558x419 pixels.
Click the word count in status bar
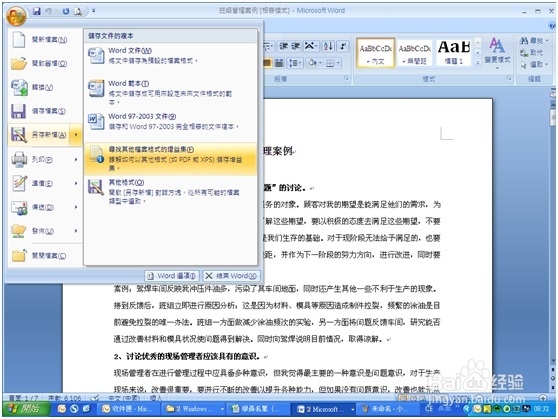point(64,398)
